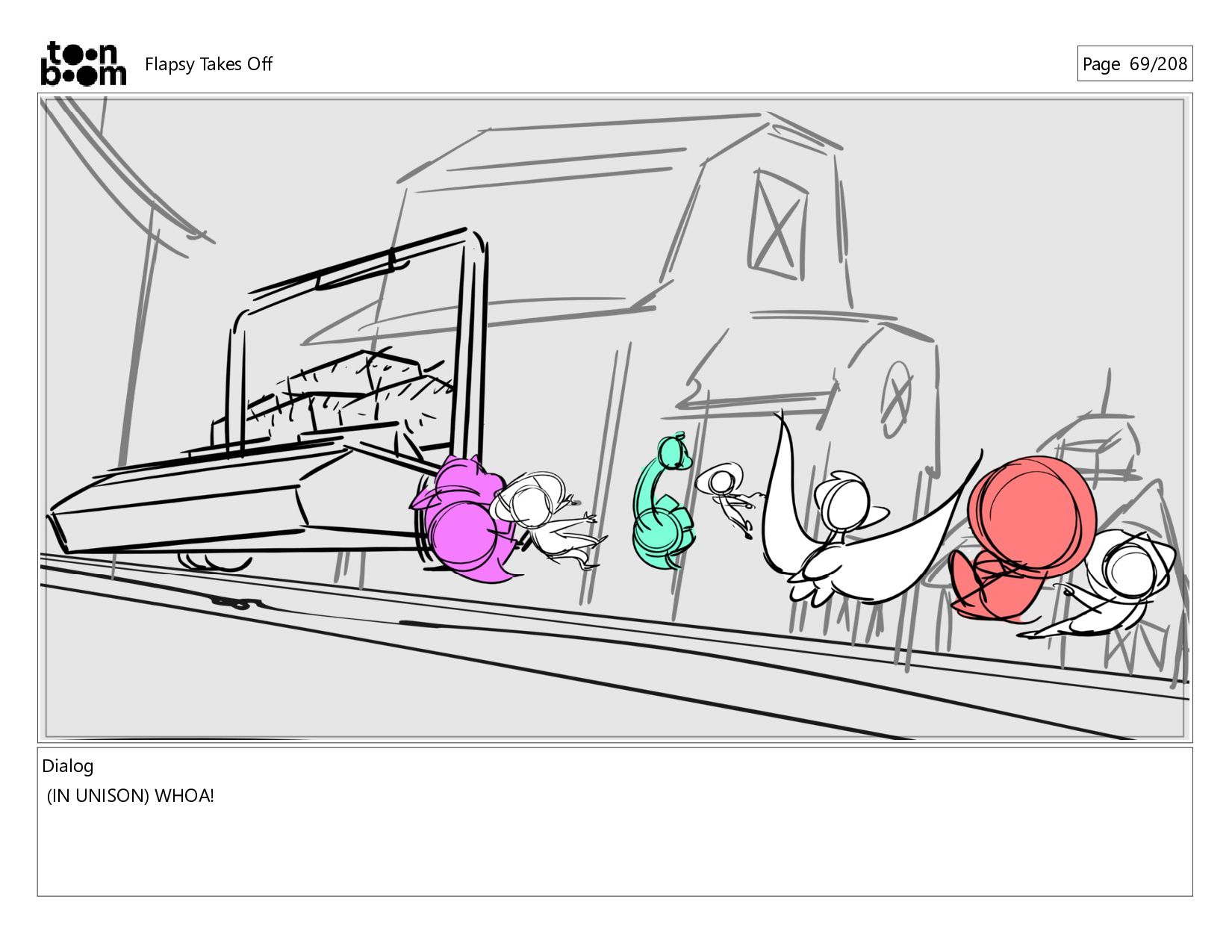Select the 'Flapsy Takes Off' title text
Screen dimensions: 1232x952
point(208,64)
